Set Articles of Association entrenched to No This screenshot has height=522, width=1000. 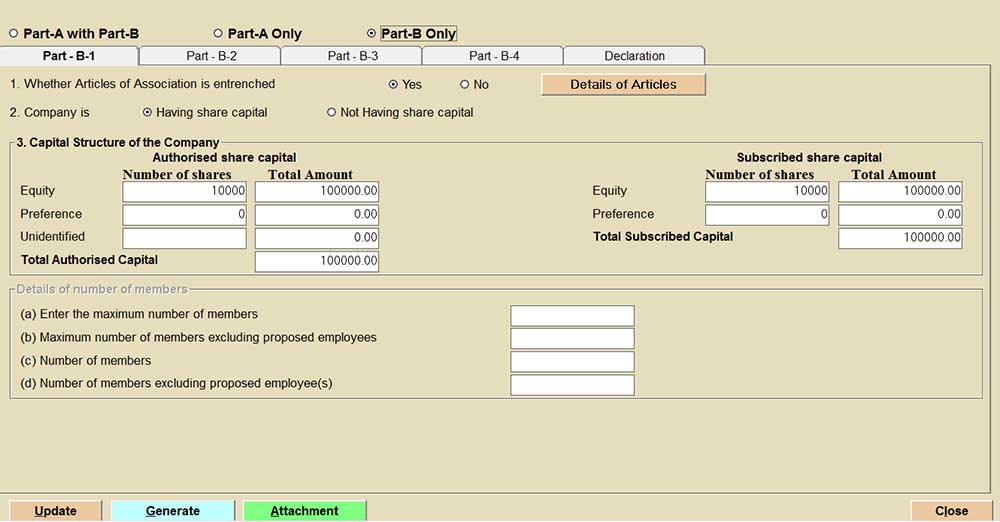tap(465, 85)
